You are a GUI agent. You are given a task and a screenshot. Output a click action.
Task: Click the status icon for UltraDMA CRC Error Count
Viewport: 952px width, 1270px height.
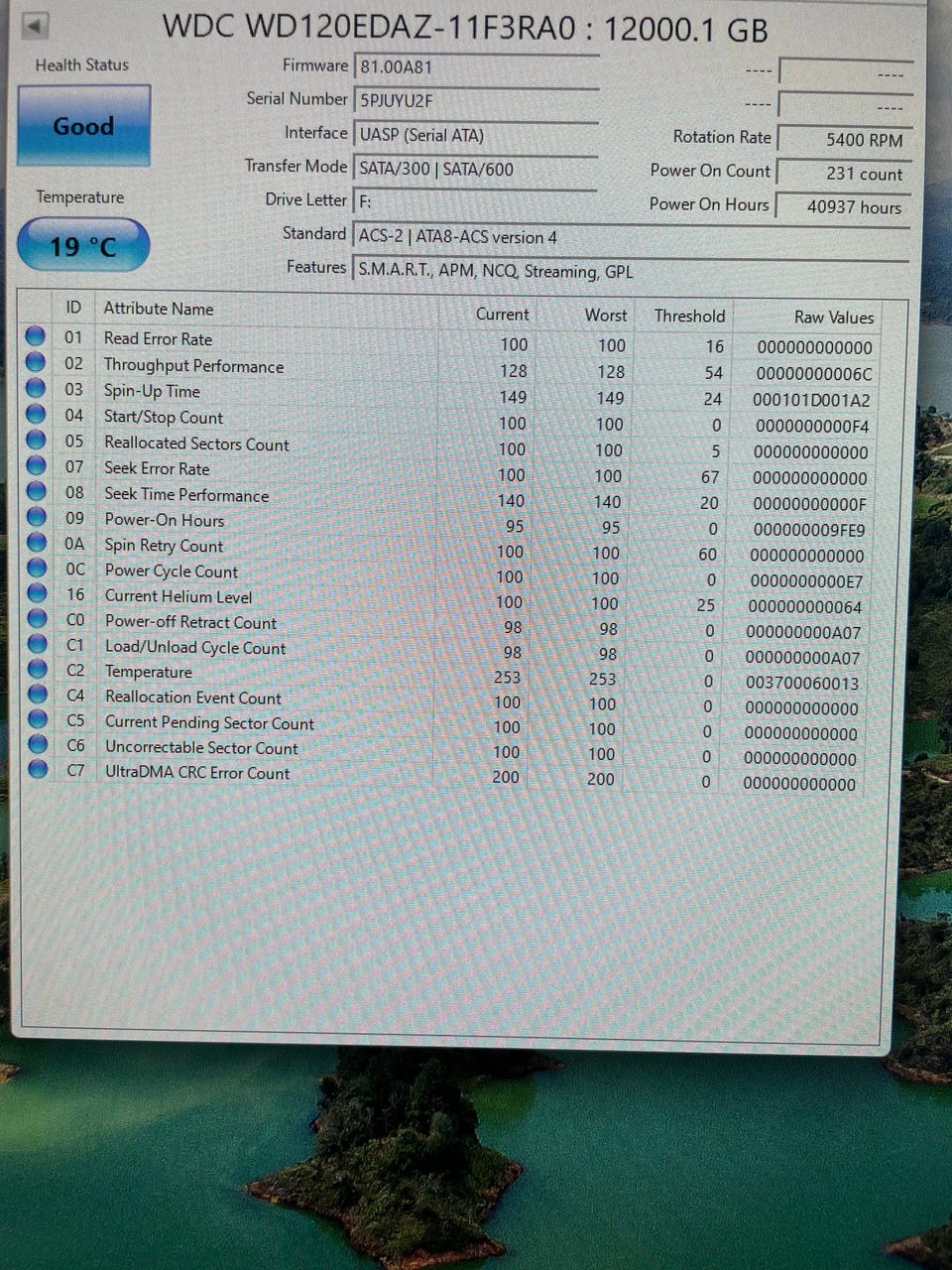[x=38, y=769]
